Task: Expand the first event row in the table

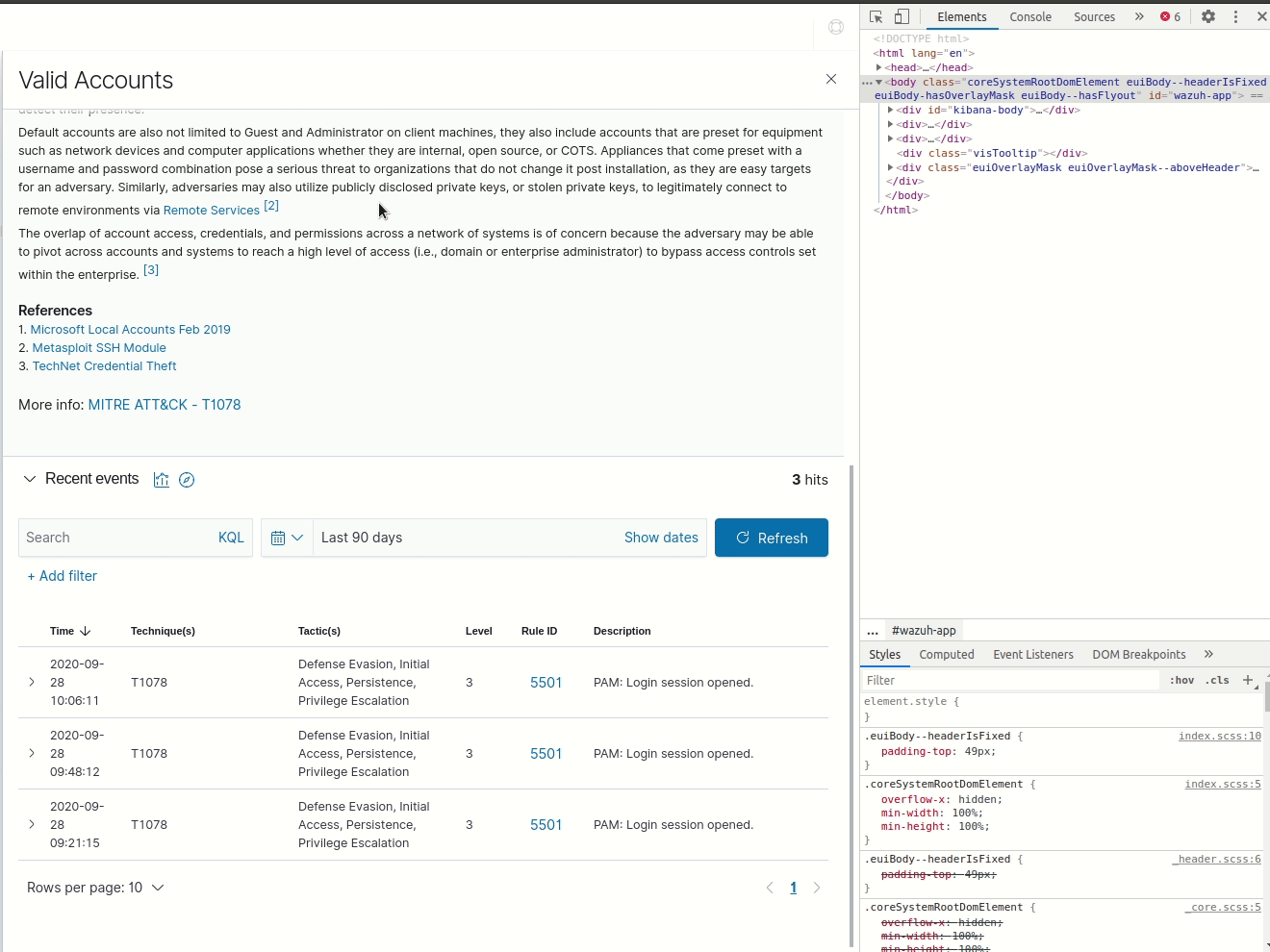Action: pyautogui.click(x=32, y=682)
